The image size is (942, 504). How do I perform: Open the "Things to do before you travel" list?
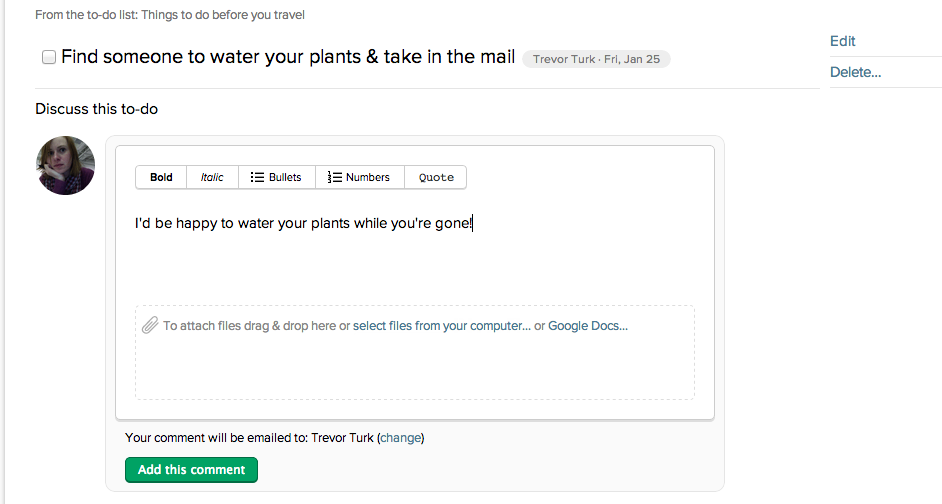click(x=223, y=15)
